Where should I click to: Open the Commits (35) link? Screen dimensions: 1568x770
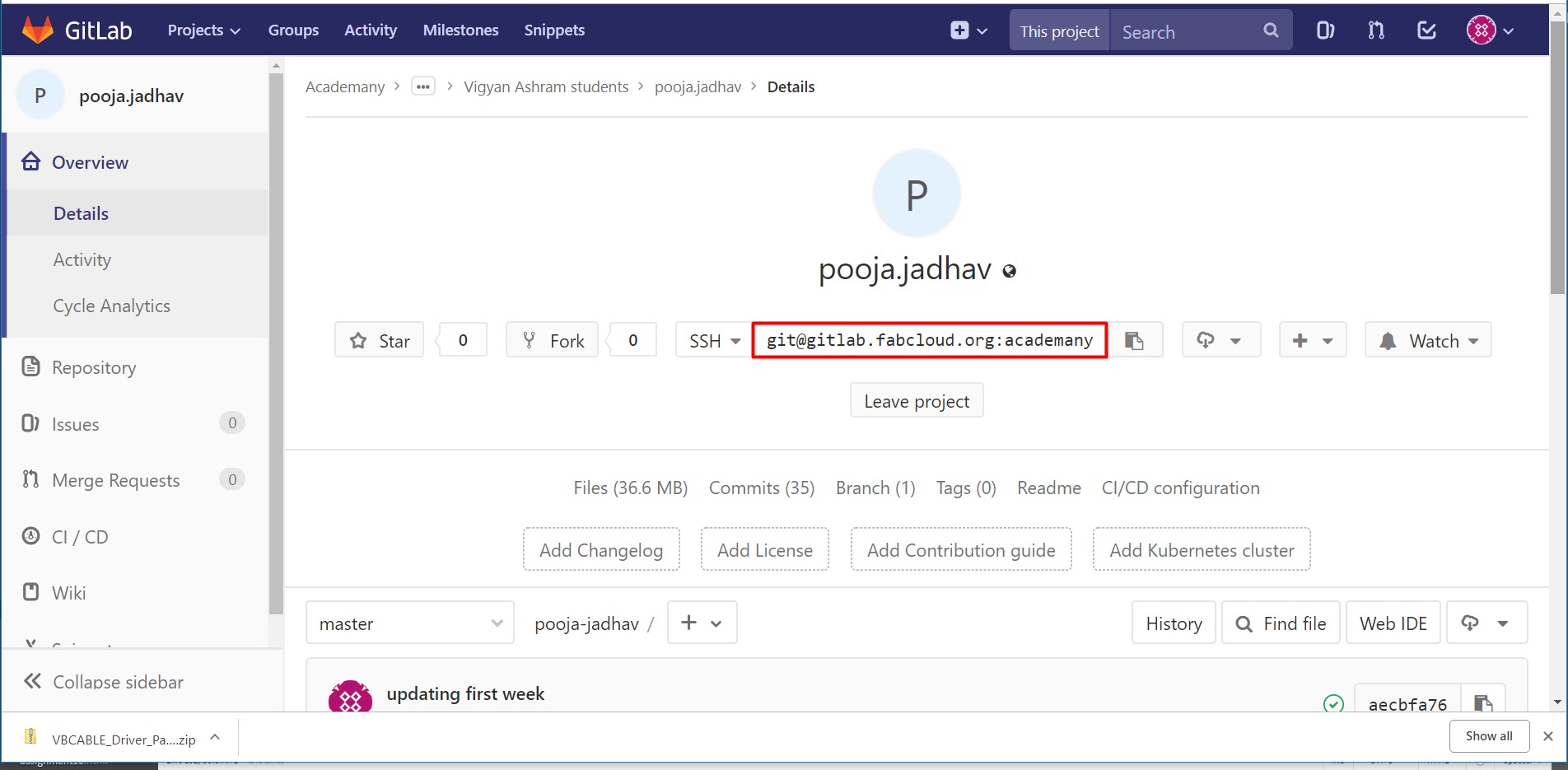[761, 488]
